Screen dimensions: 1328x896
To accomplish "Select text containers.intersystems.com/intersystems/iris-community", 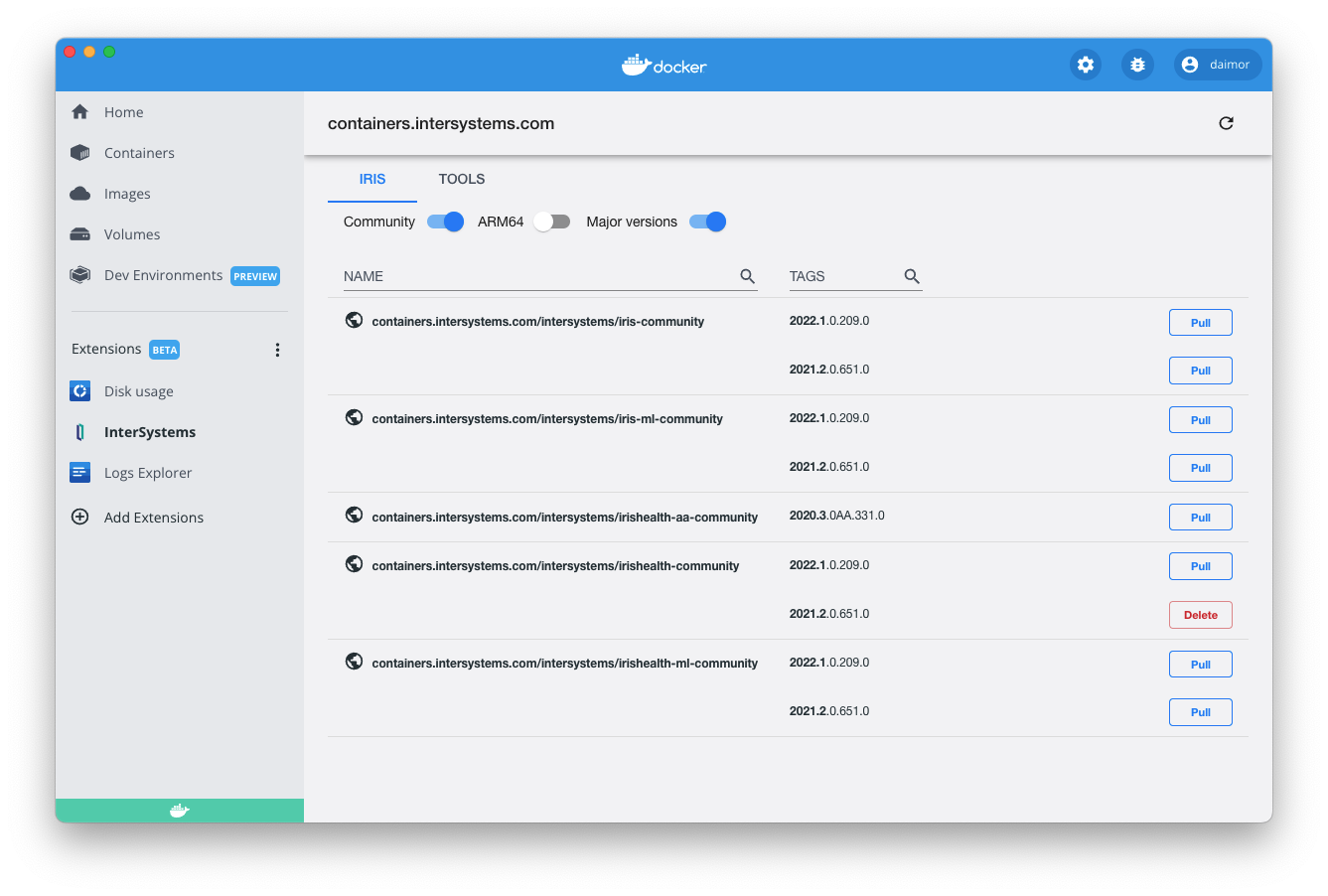I will coord(537,322).
